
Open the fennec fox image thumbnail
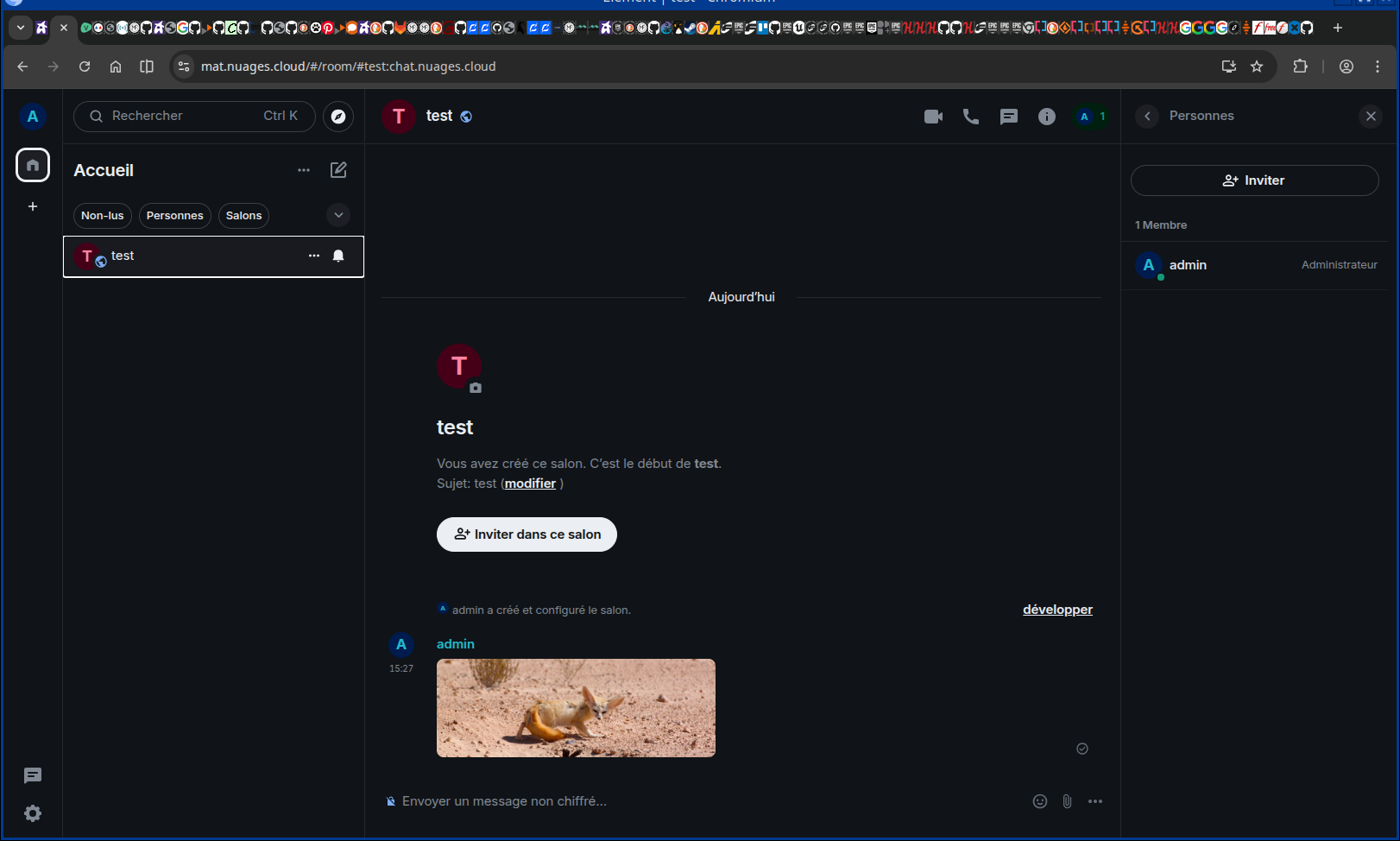576,708
